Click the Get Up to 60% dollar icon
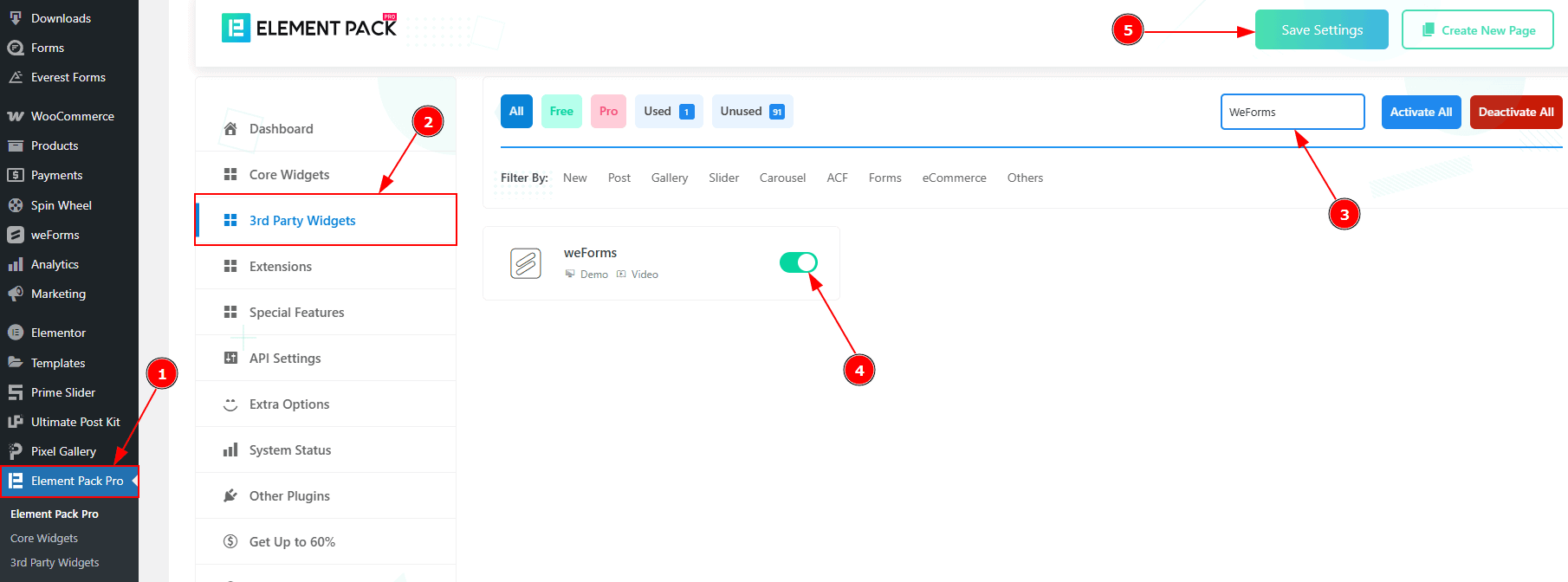 click(230, 541)
